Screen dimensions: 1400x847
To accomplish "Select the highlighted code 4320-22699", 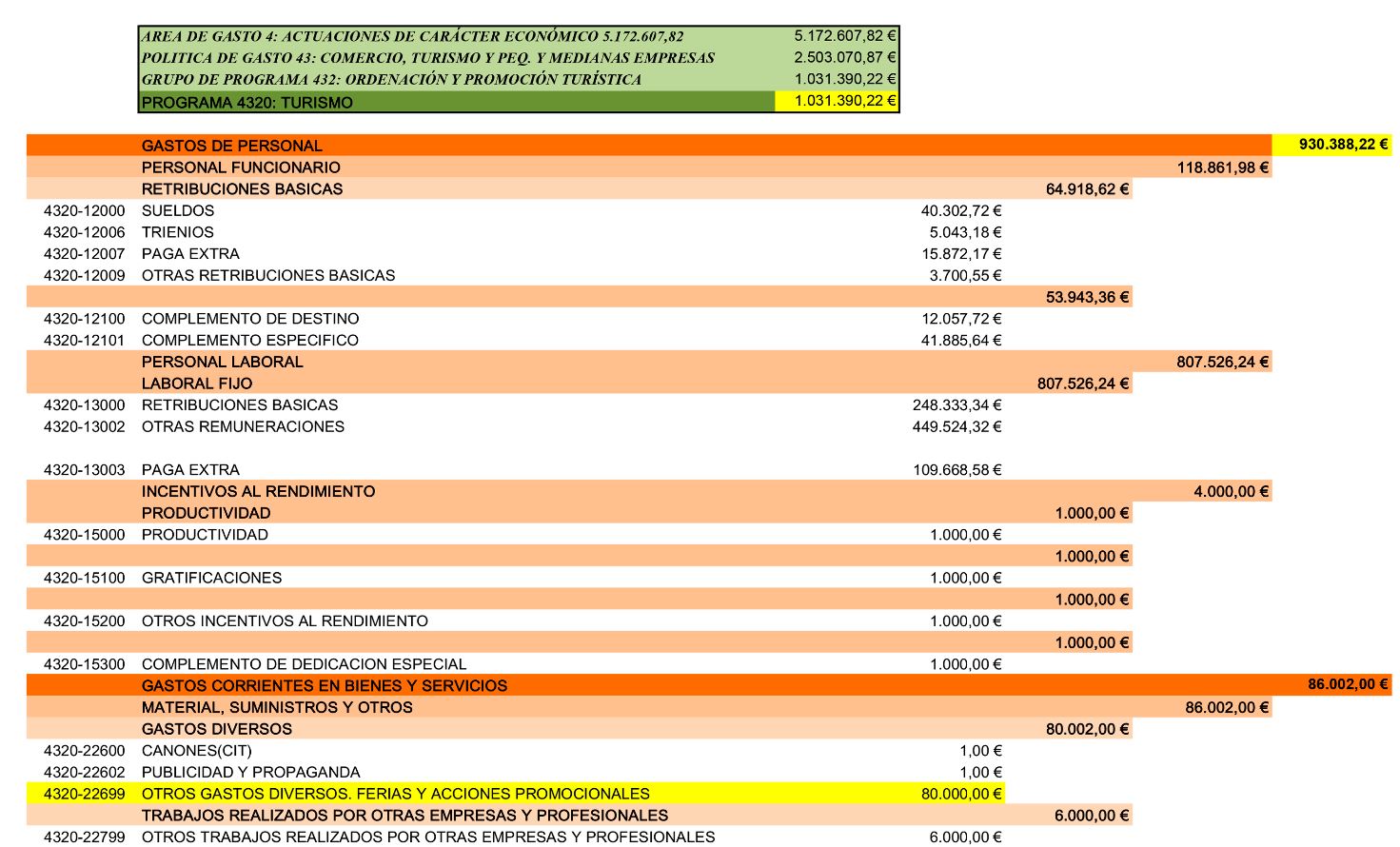I will coord(84,794).
